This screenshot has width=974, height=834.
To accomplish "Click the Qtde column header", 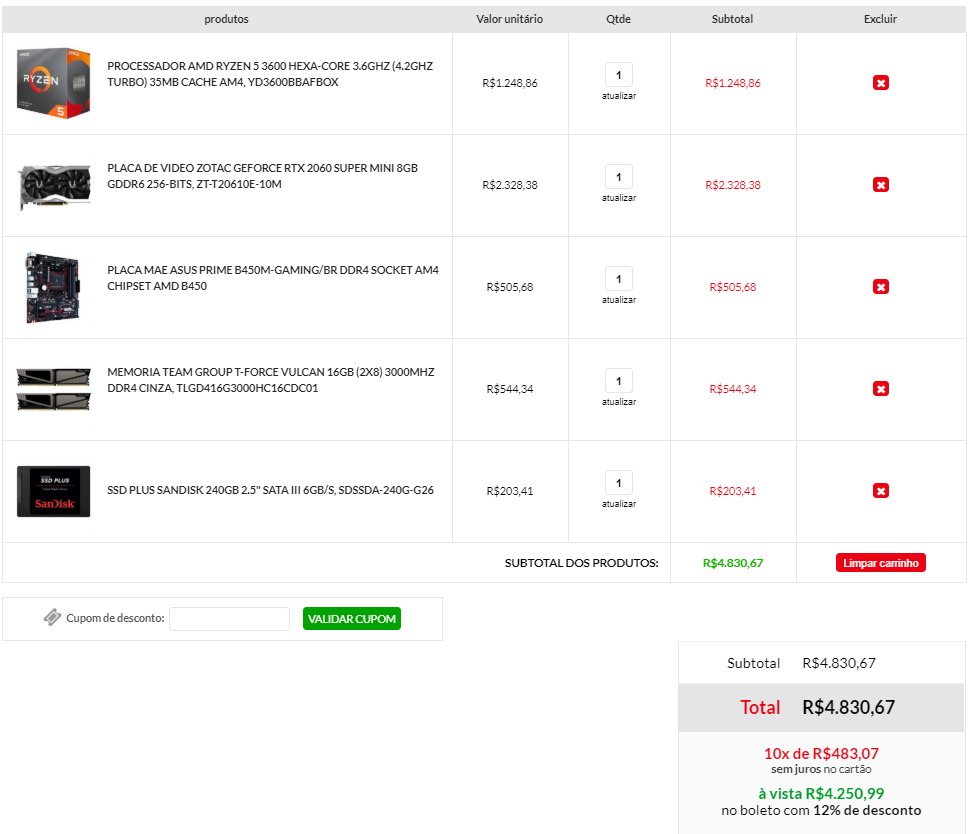I will pos(618,19).
